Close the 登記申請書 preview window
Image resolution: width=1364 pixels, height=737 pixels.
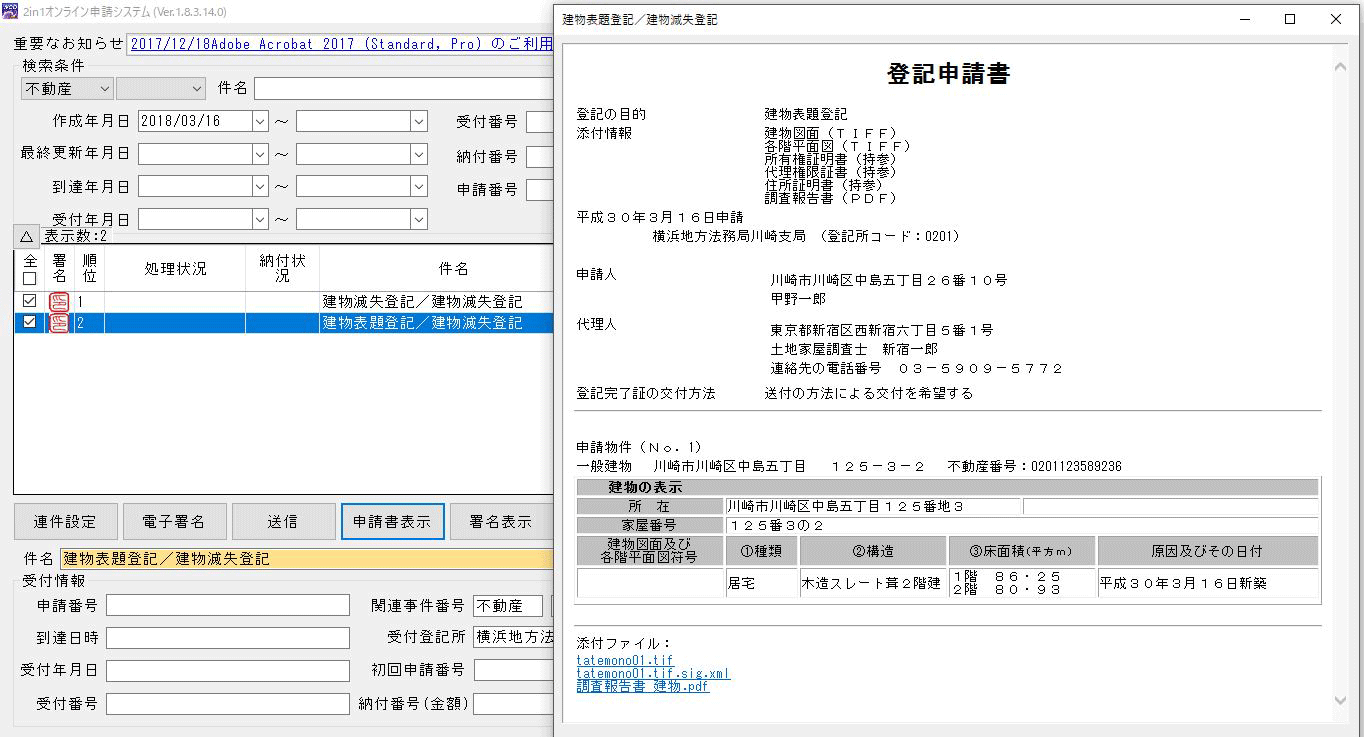click(x=1336, y=19)
